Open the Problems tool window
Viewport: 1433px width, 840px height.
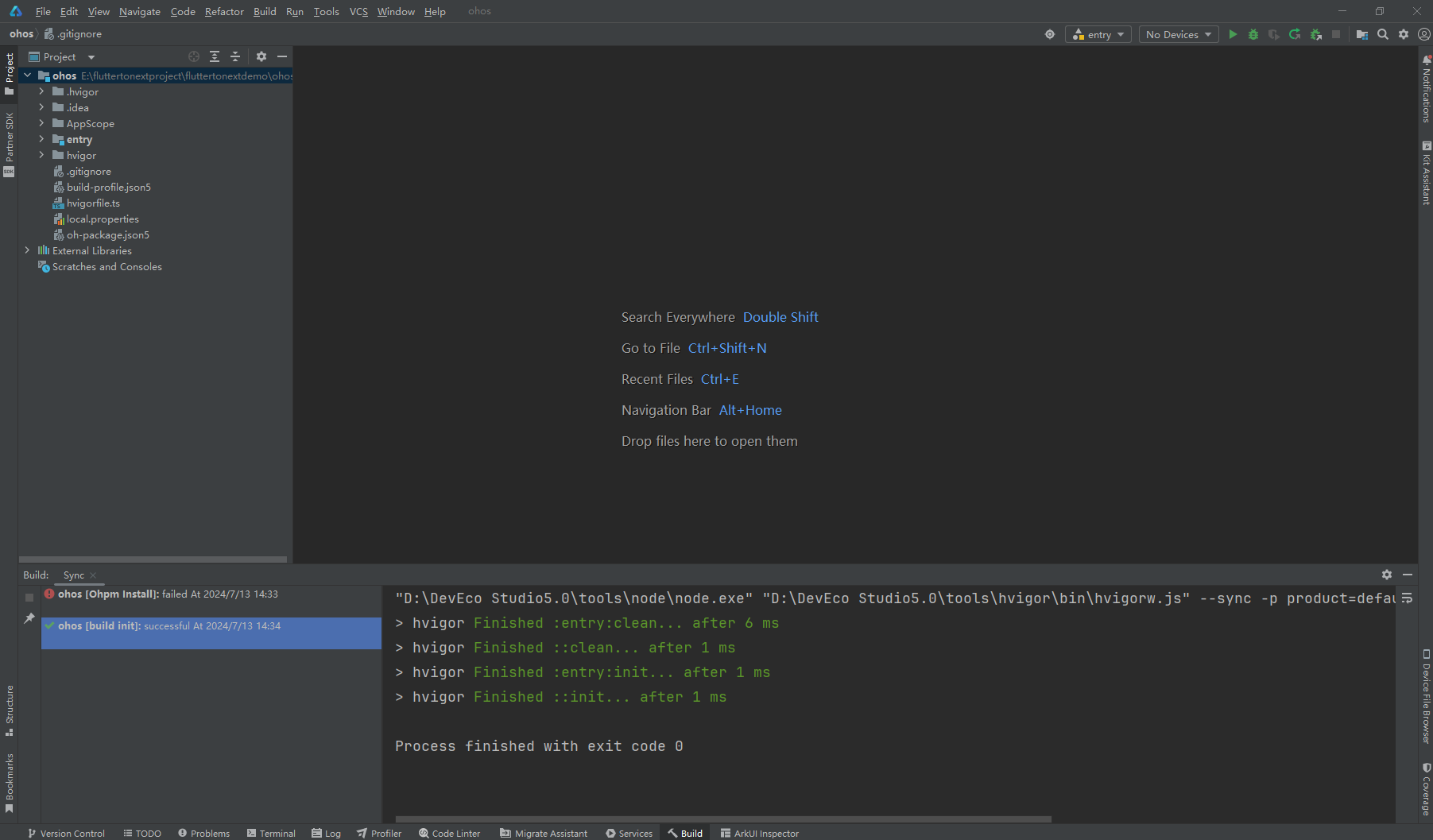tap(204, 833)
